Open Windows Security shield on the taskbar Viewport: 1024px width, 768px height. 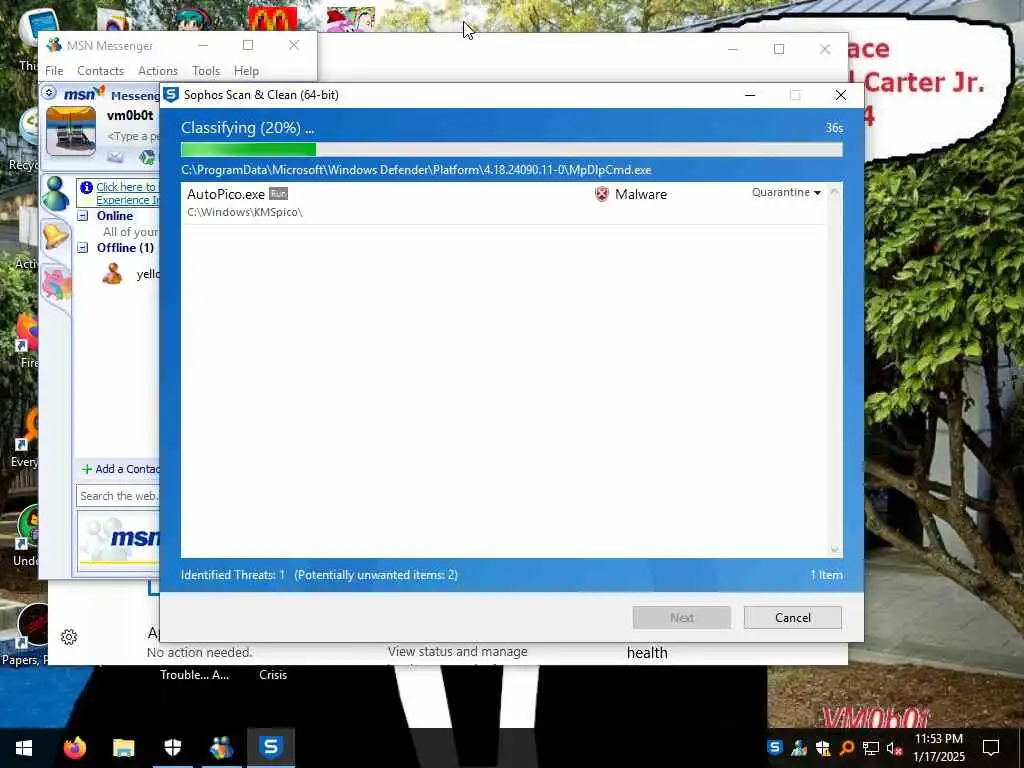coord(172,747)
